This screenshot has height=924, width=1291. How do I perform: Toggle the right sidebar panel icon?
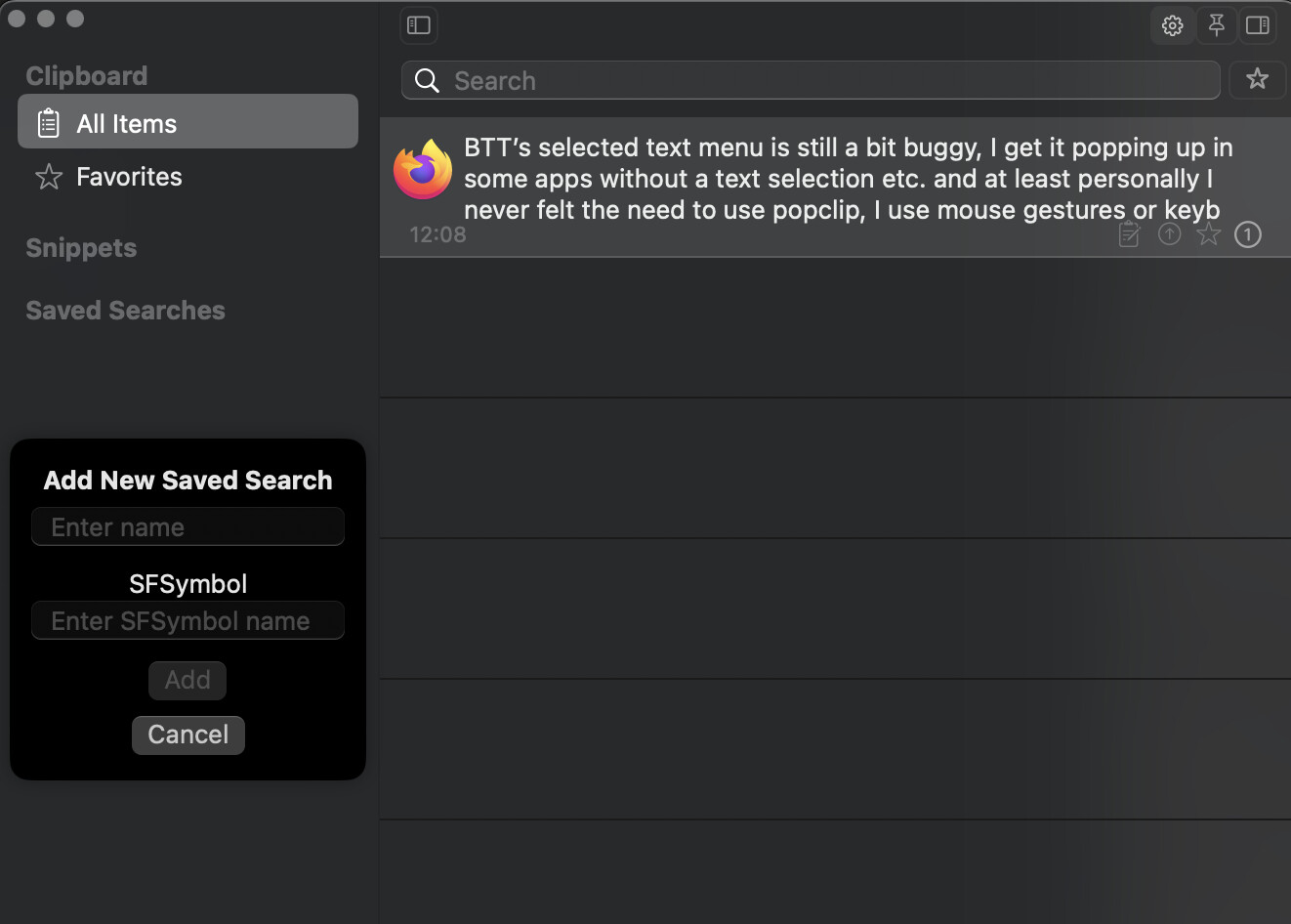click(1258, 25)
